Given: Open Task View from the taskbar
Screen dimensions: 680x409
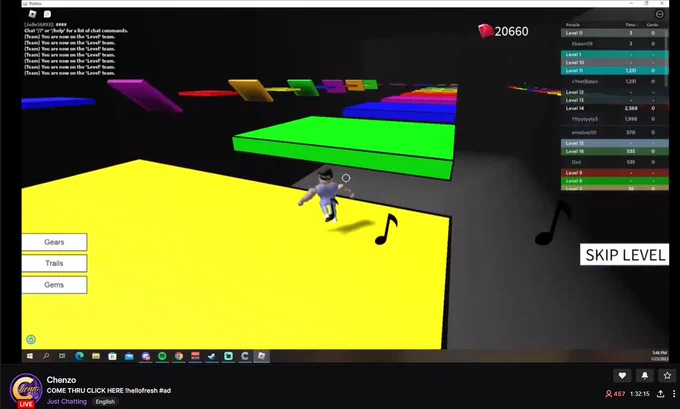Looking at the screenshot, I should pyautogui.click(x=62, y=356).
